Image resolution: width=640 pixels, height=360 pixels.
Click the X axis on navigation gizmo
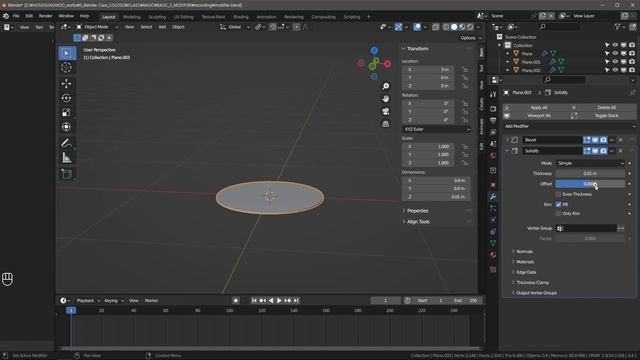[387, 64]
